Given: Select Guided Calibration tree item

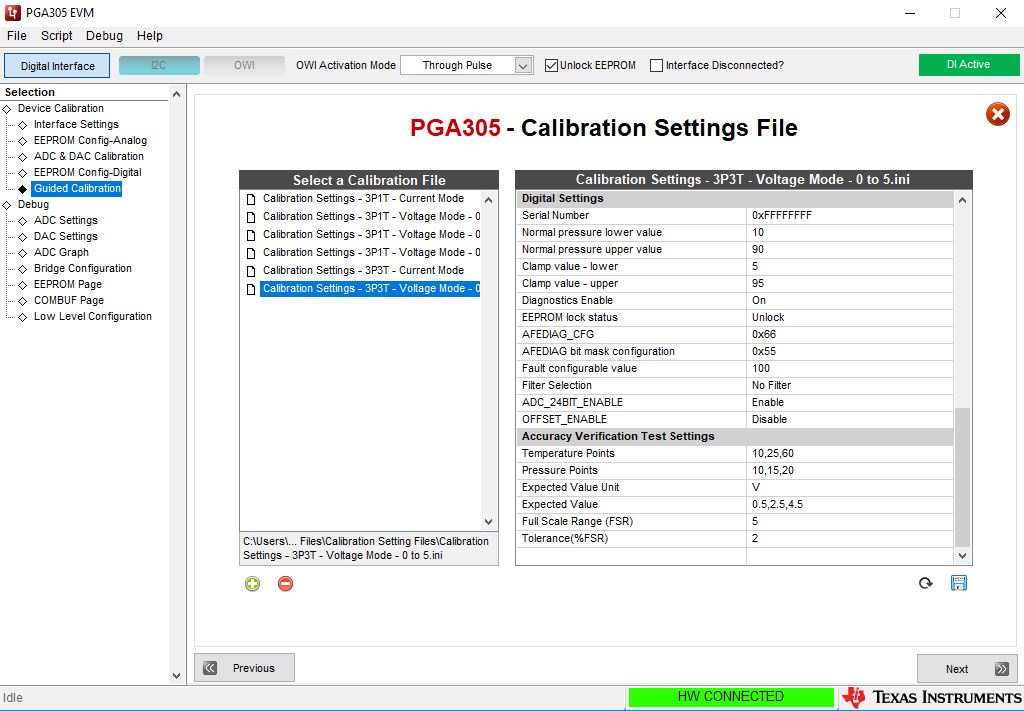Looking at the screenshot, I should coord(77,188).
